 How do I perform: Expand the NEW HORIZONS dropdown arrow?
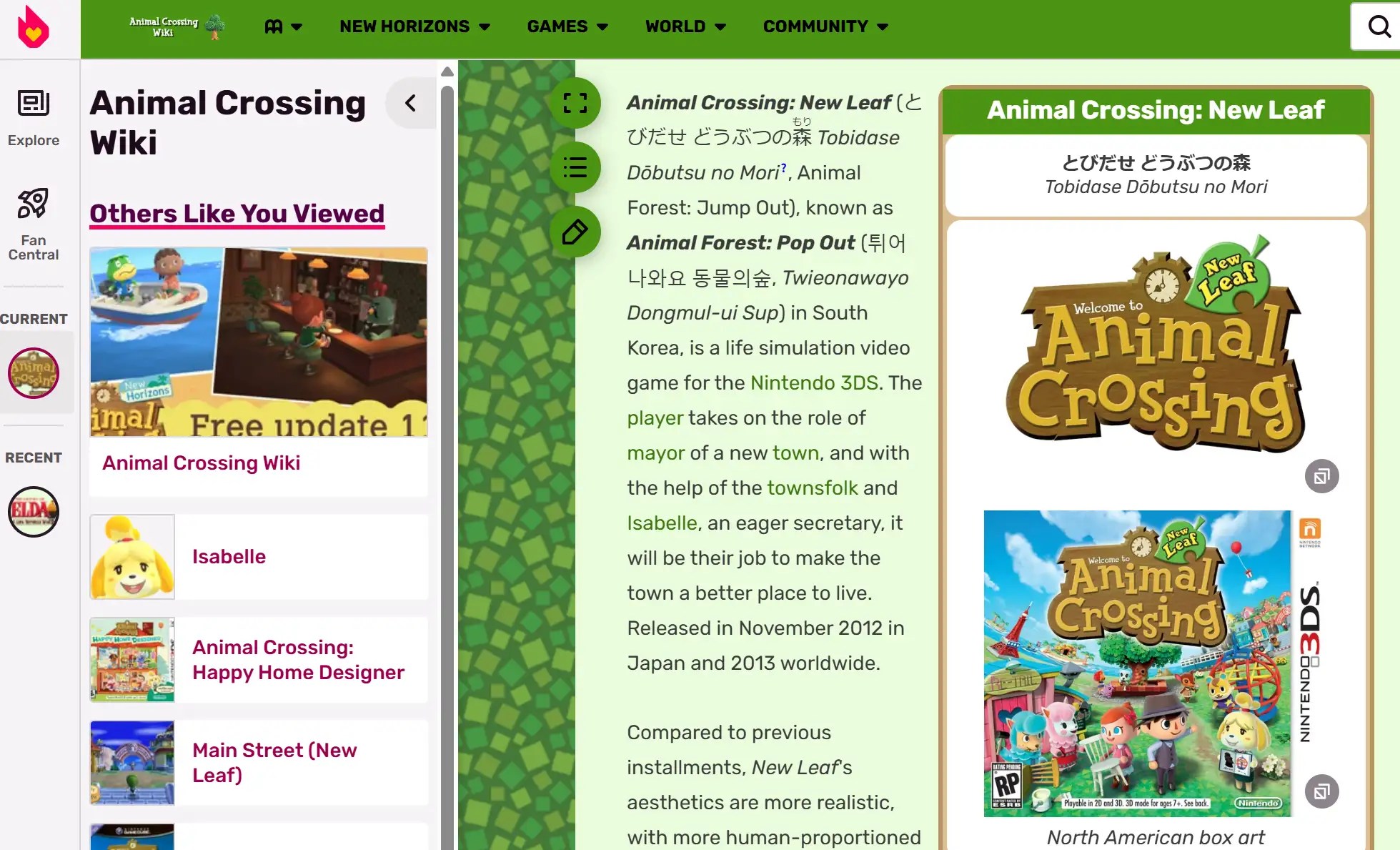tap(485, 27)
